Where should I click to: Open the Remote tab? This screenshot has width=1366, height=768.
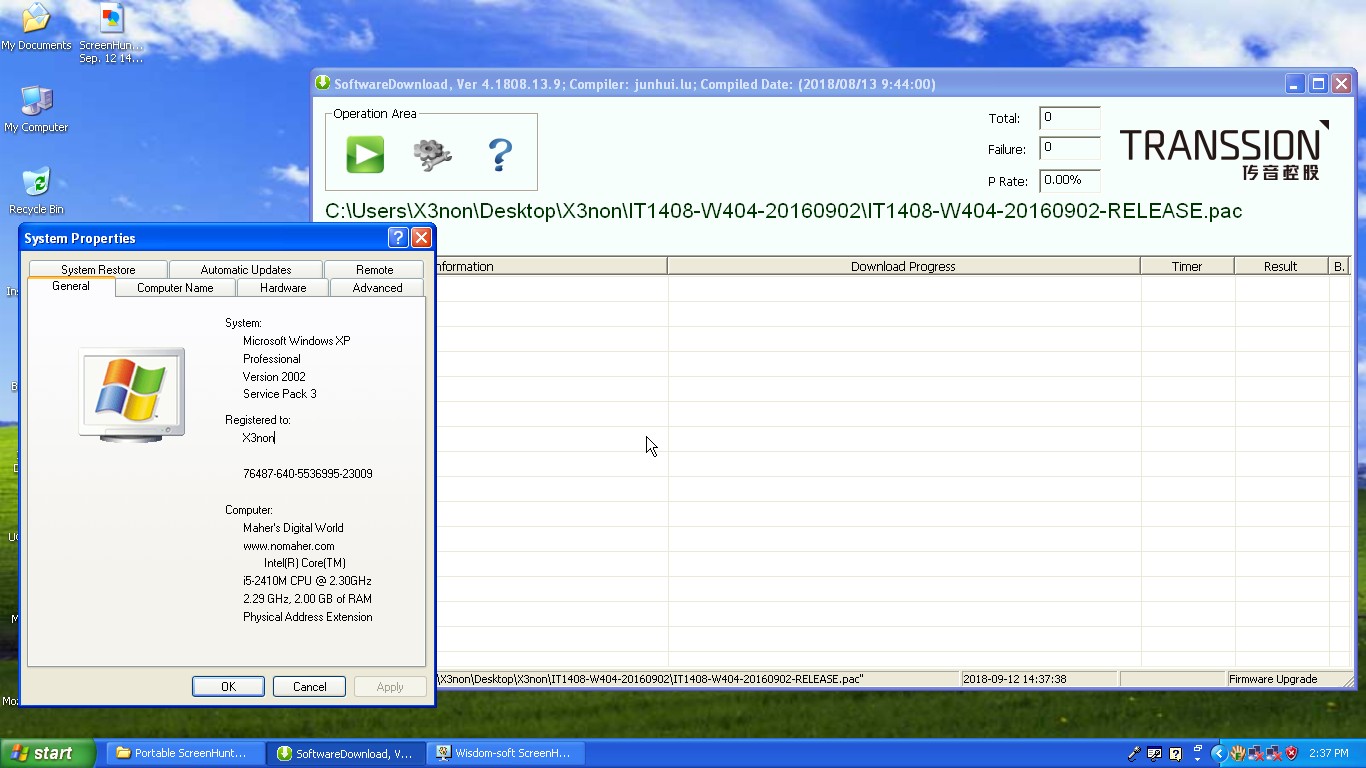(375, 270)
